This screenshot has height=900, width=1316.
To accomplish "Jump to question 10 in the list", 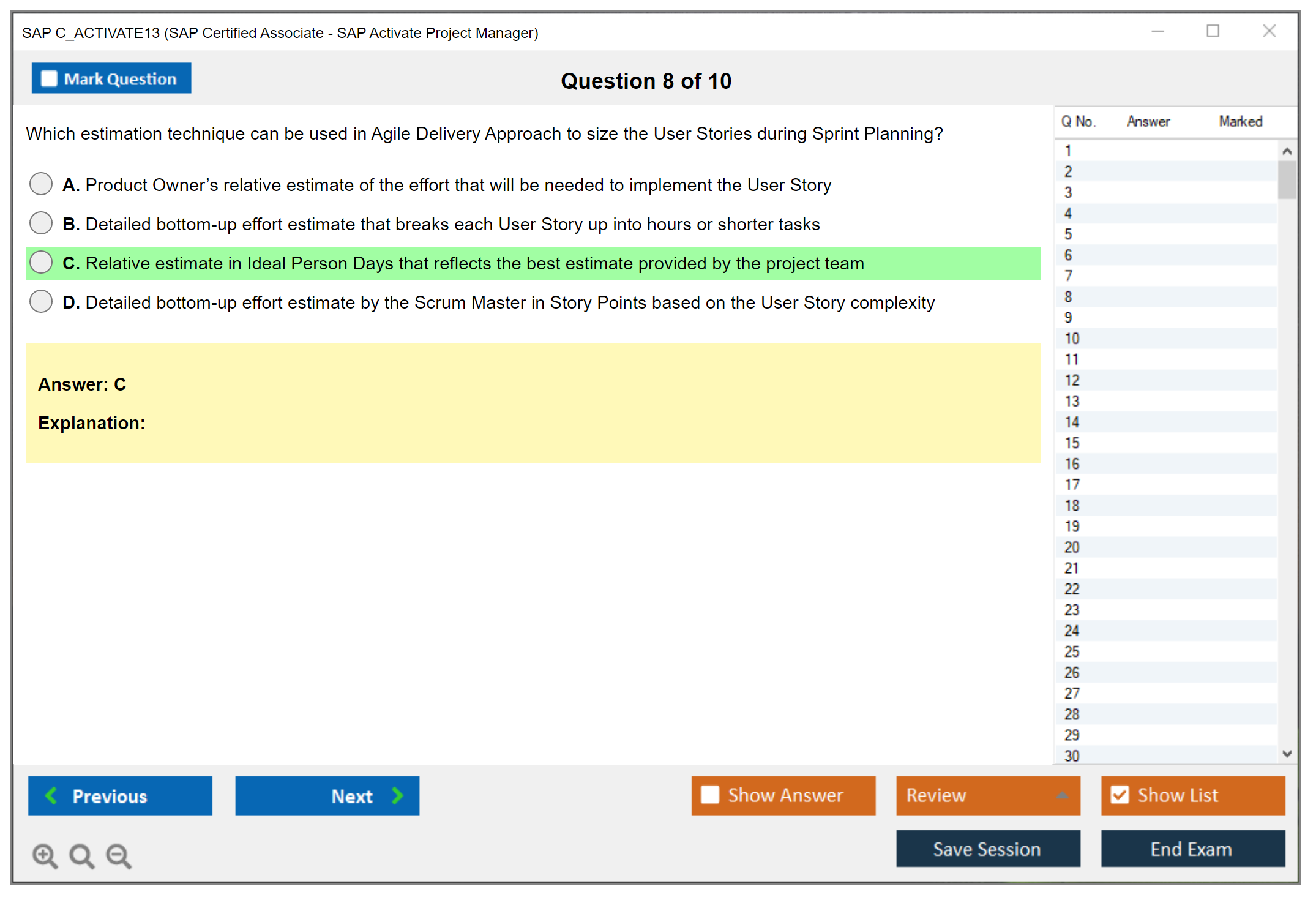I will click(1072, 339).
